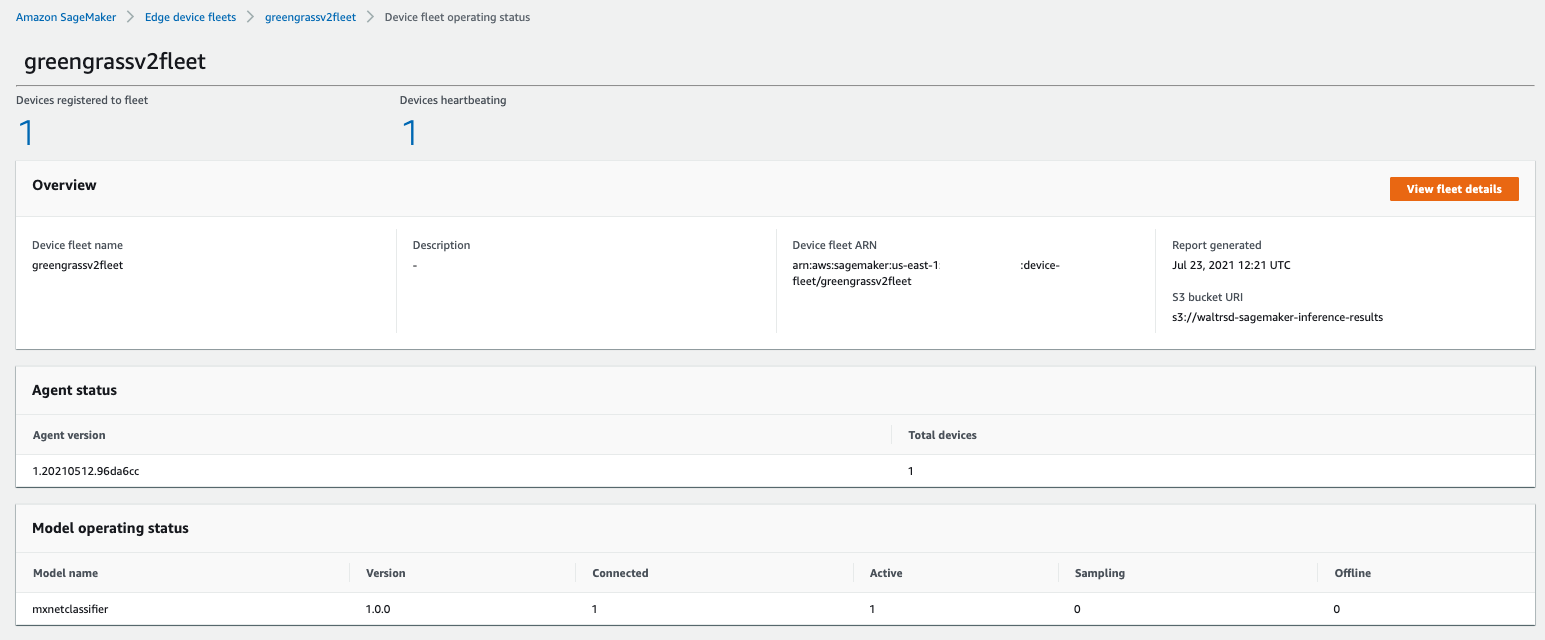Select the fleet name value under Device fleet name
1545x640 pixels.
tap(78, 265)
